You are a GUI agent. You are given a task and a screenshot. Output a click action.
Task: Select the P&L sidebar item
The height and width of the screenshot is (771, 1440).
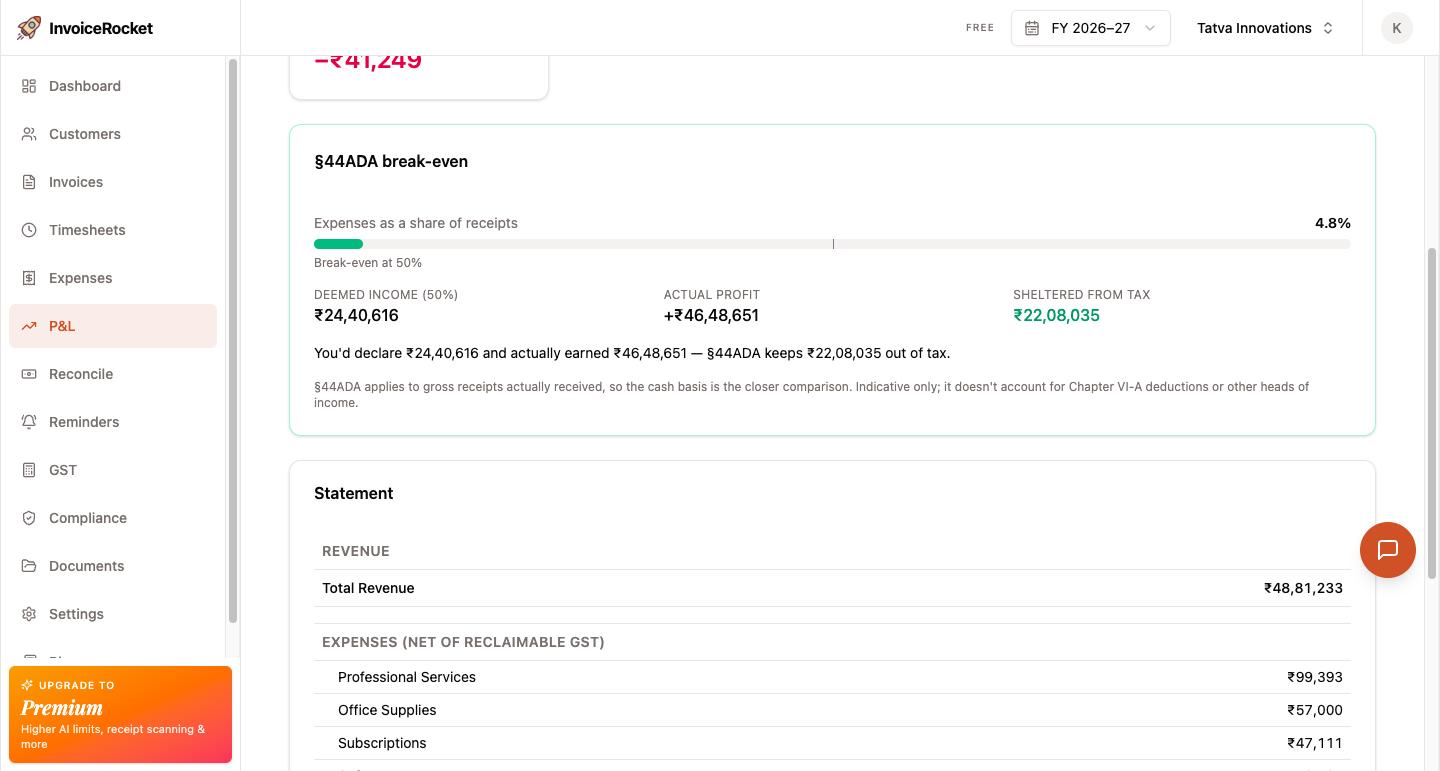(113, 326)
